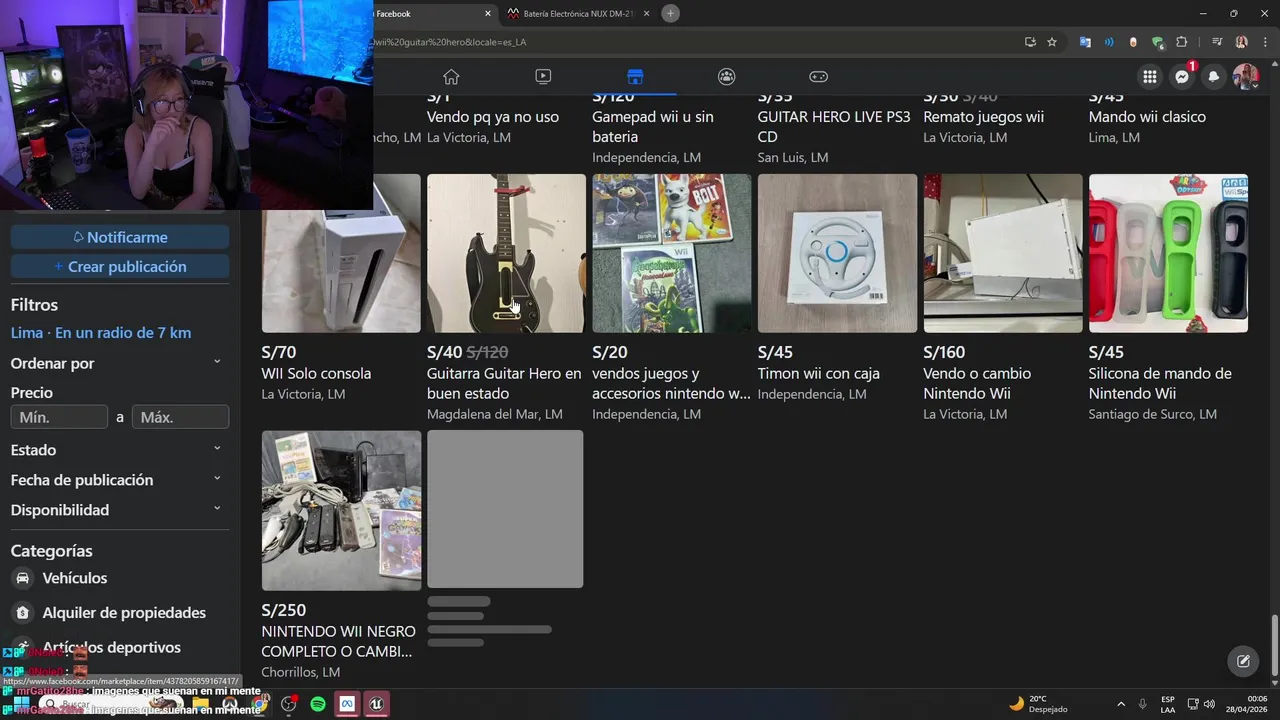Viewport: 1280px width, 720px height.
Task: Open the Extensions puzzle icon
Action: point(1182,42)
